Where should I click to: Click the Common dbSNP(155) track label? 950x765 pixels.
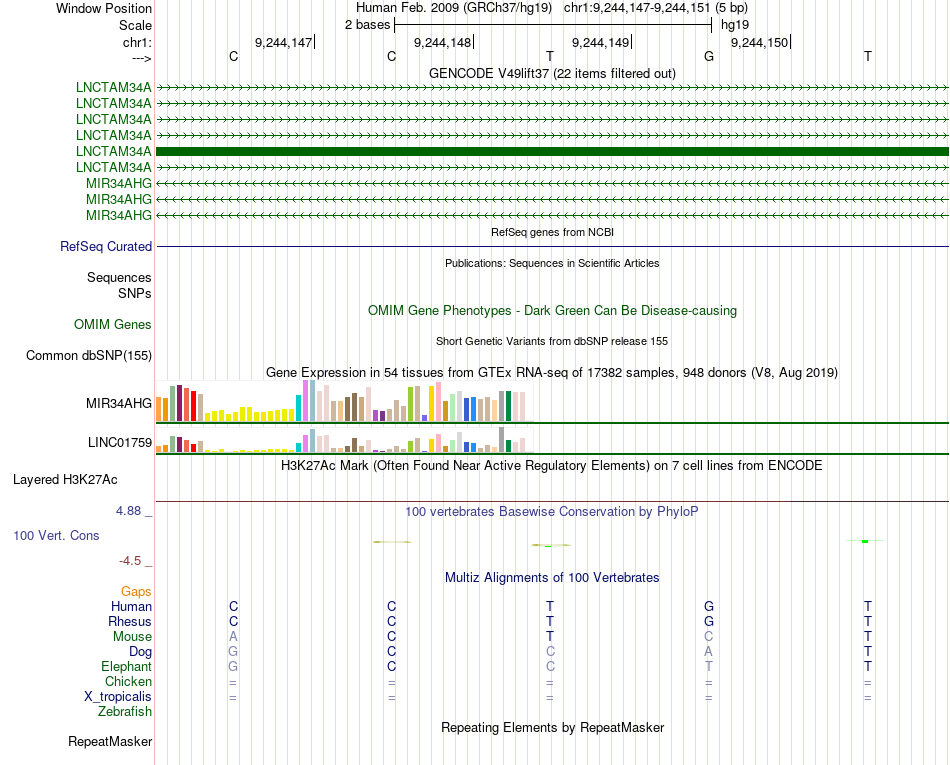click(x=89, y=356)
